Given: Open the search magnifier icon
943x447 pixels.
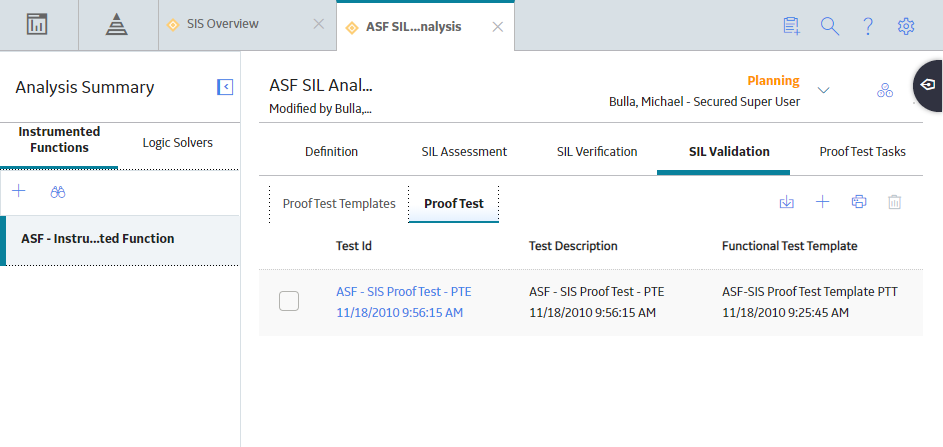Looking at the screenshot, I should pyautogui.click(x=830, y=26).
